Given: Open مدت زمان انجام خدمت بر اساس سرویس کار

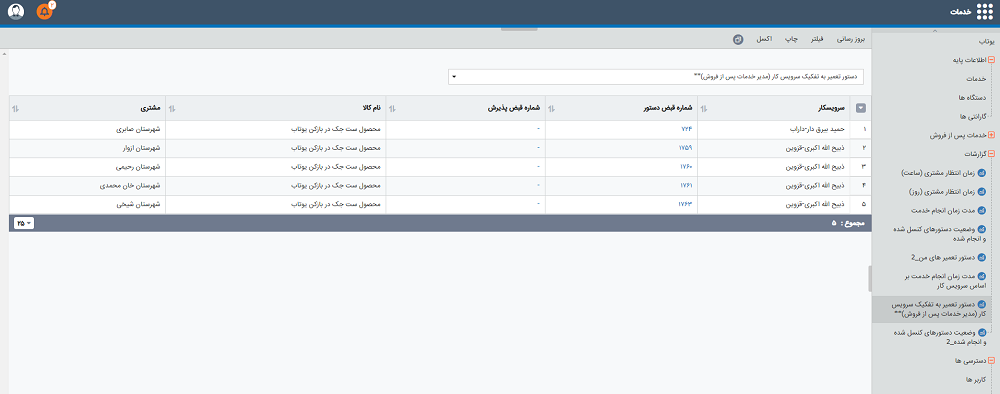Looking at the screenshot, I should point(946,281).
